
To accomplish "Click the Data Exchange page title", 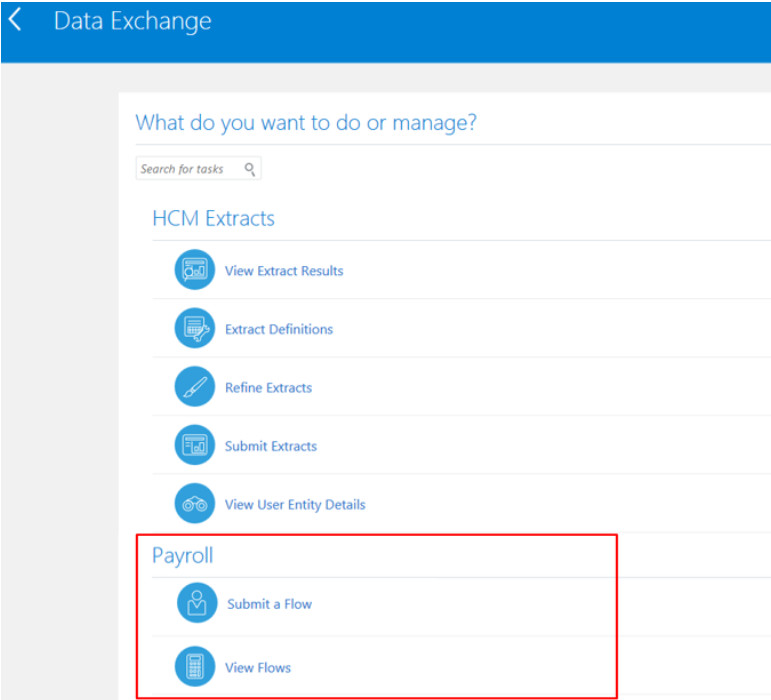I will coord(132,21).
